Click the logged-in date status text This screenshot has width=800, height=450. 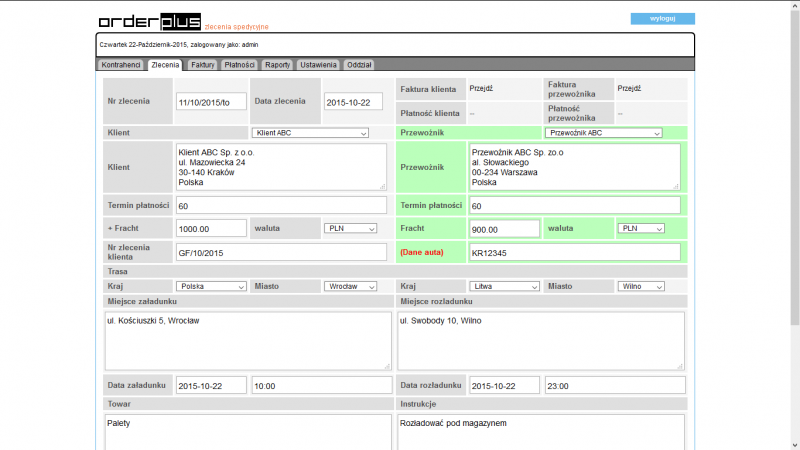[179, 45]
